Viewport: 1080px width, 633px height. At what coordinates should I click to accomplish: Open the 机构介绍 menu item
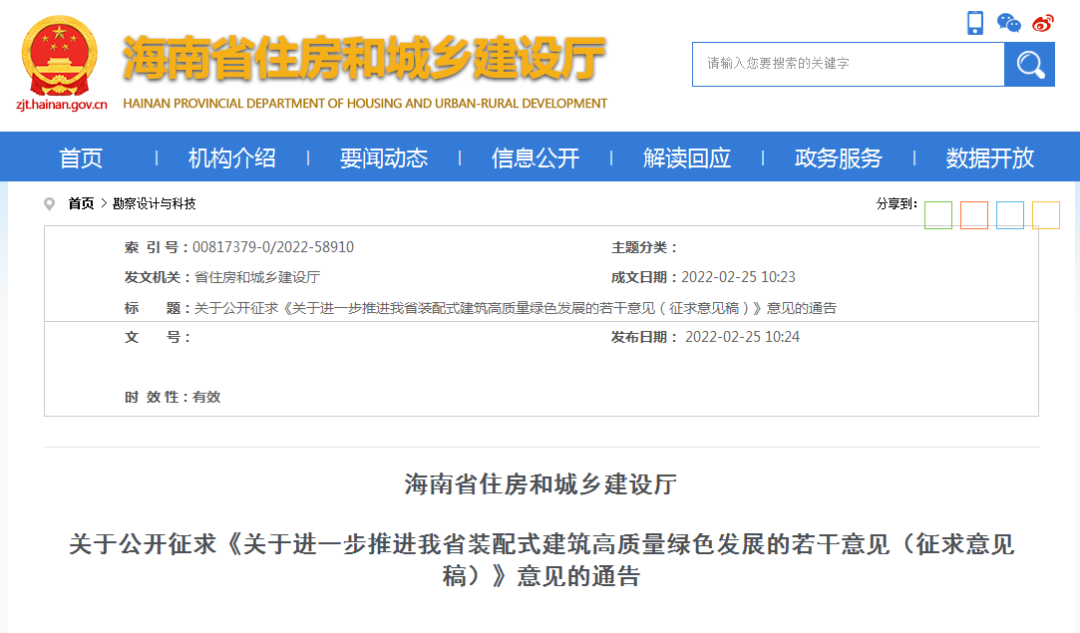[x=232, y=157]
